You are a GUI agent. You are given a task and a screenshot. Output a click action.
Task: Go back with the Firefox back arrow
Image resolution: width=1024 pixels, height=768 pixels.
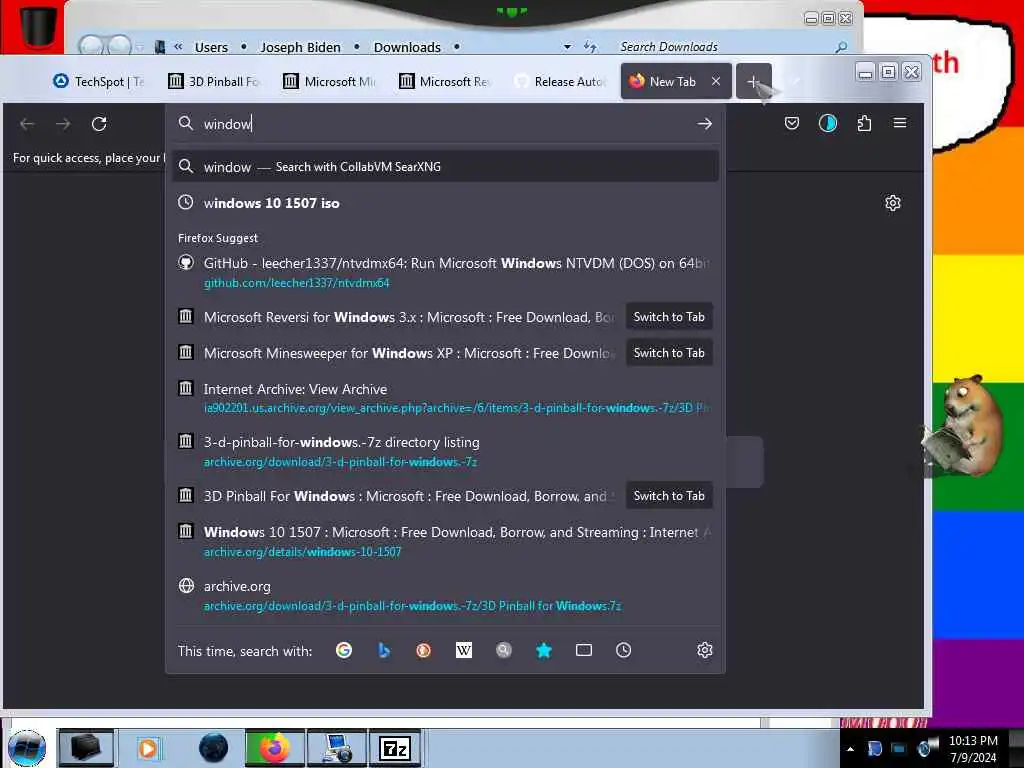click(x=27, y=123)
